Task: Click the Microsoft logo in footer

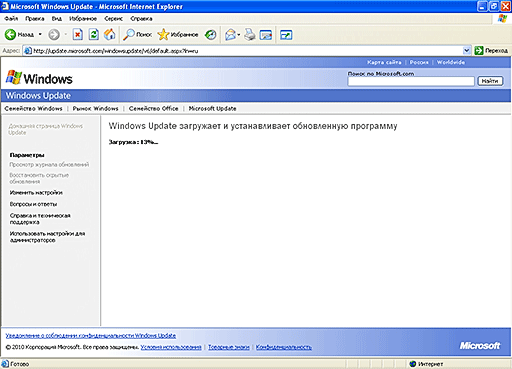Action: tap(480, 346)
